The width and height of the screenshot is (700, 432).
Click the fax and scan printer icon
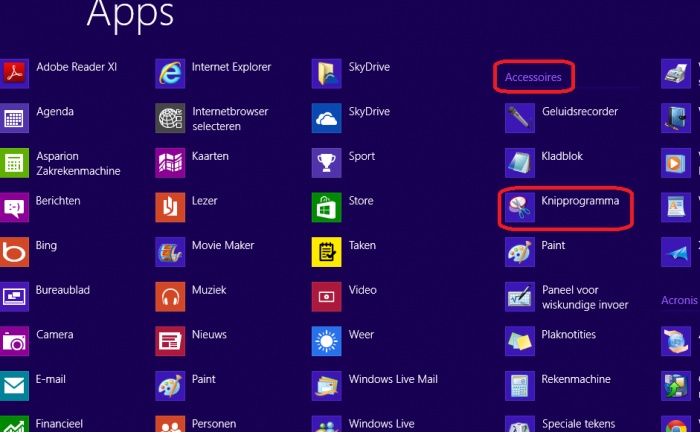[x=675, y=73]
